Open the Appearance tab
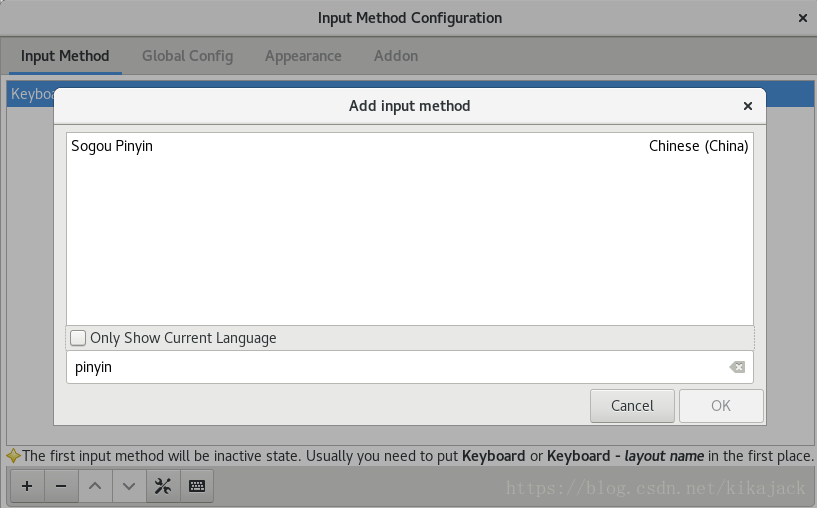817x508 pixels. pos(303,56)
